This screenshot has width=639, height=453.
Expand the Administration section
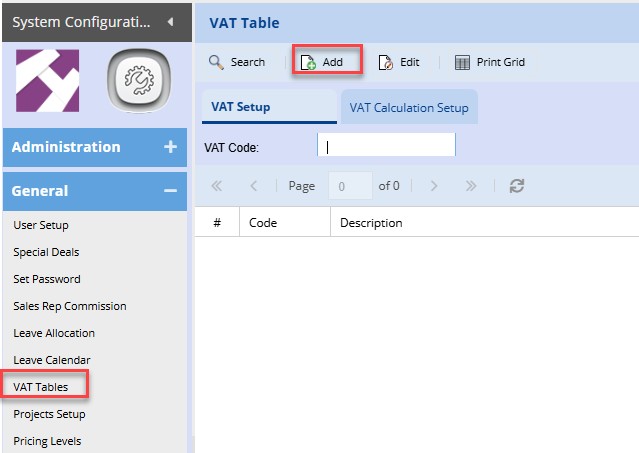pos(170,147)
